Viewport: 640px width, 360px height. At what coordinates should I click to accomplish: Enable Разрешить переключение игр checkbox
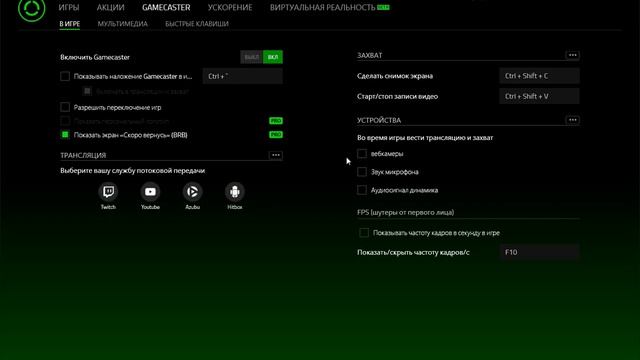point(65,107)
